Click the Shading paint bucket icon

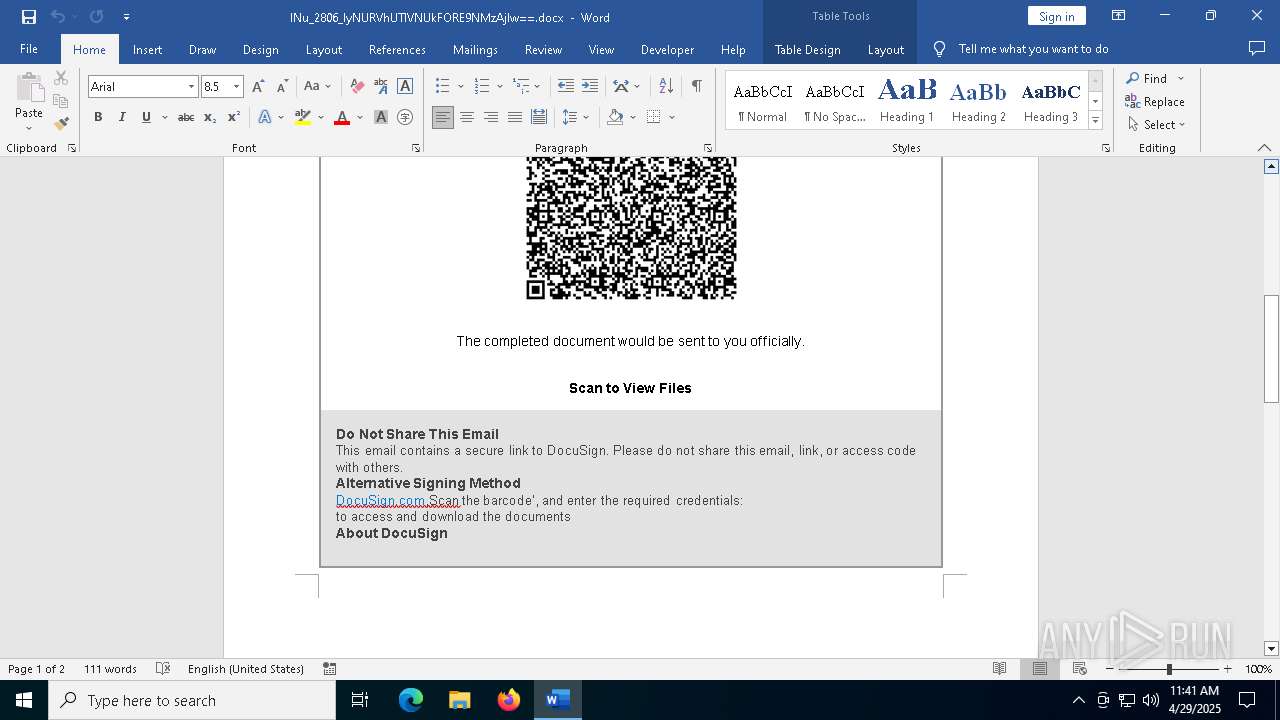coord(616,118)
